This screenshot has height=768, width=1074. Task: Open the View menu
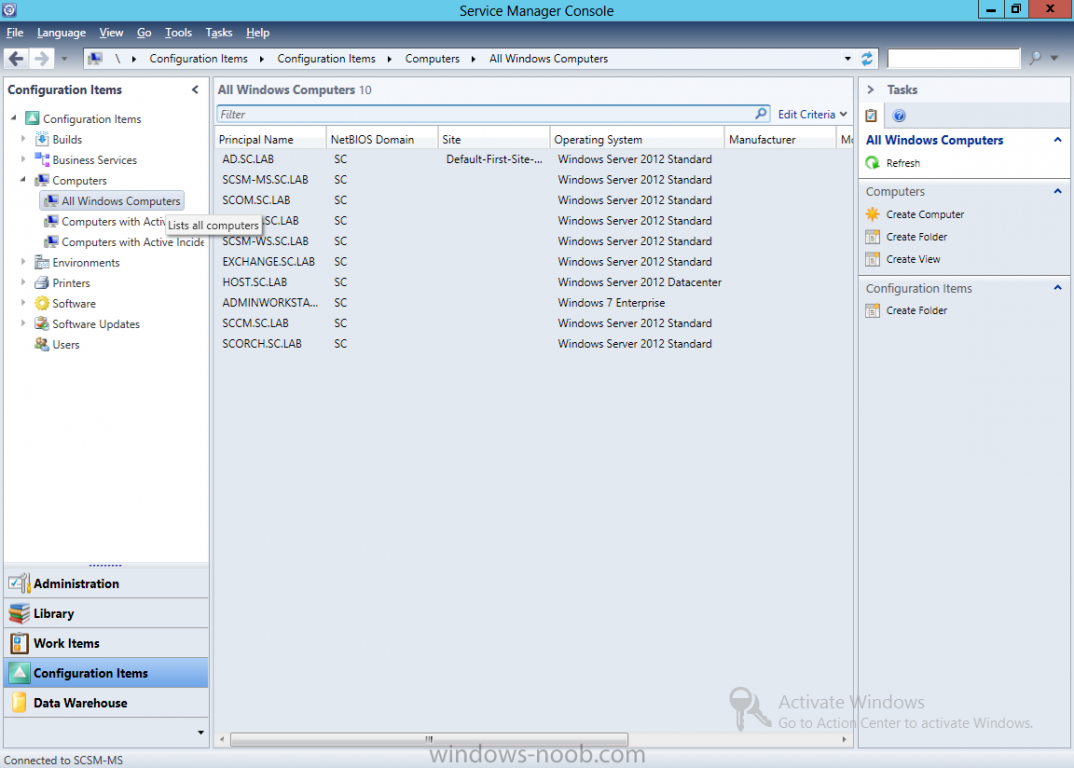click(x=111, y=32)
